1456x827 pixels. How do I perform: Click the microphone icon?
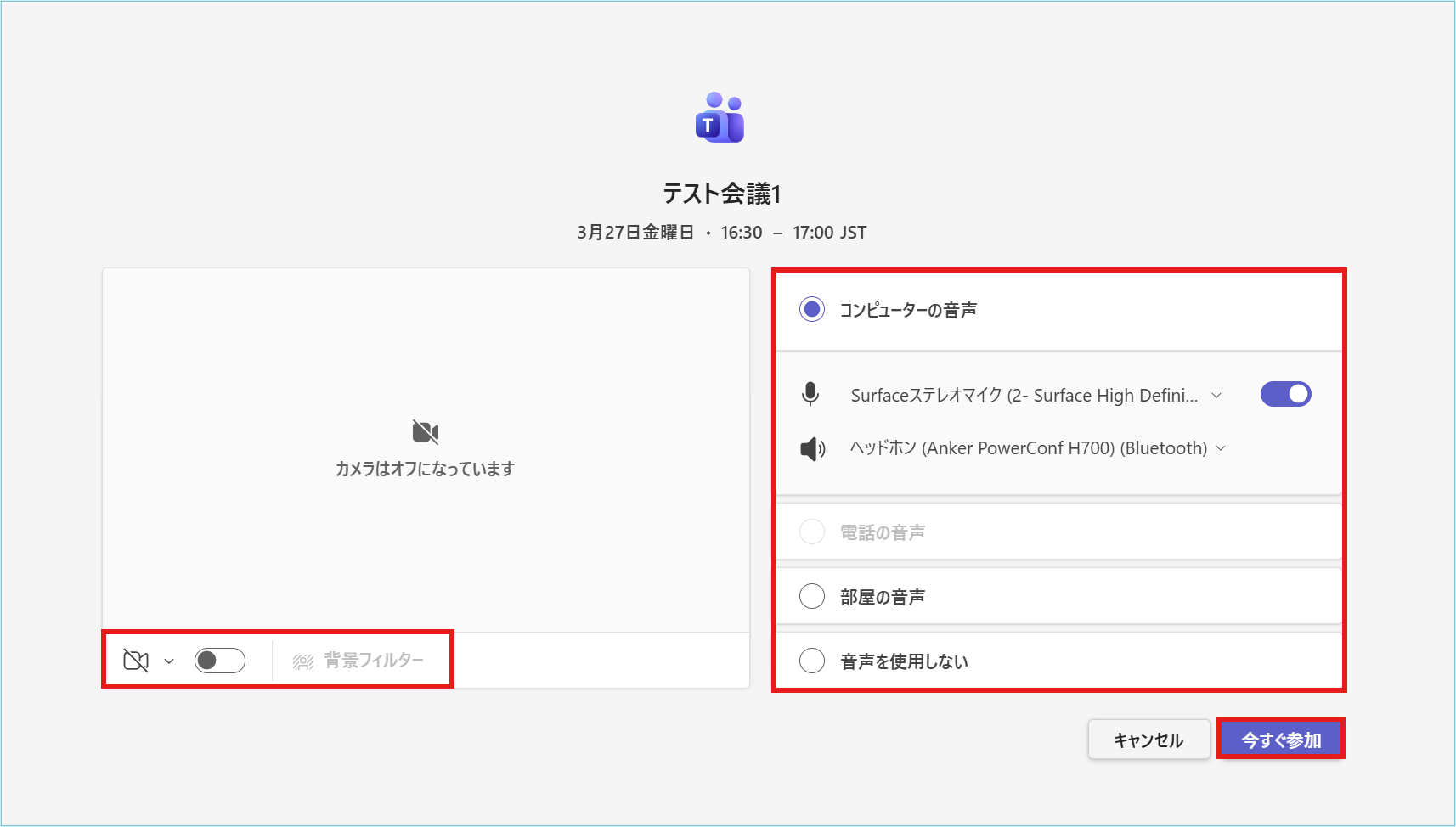tap(810, 395)
